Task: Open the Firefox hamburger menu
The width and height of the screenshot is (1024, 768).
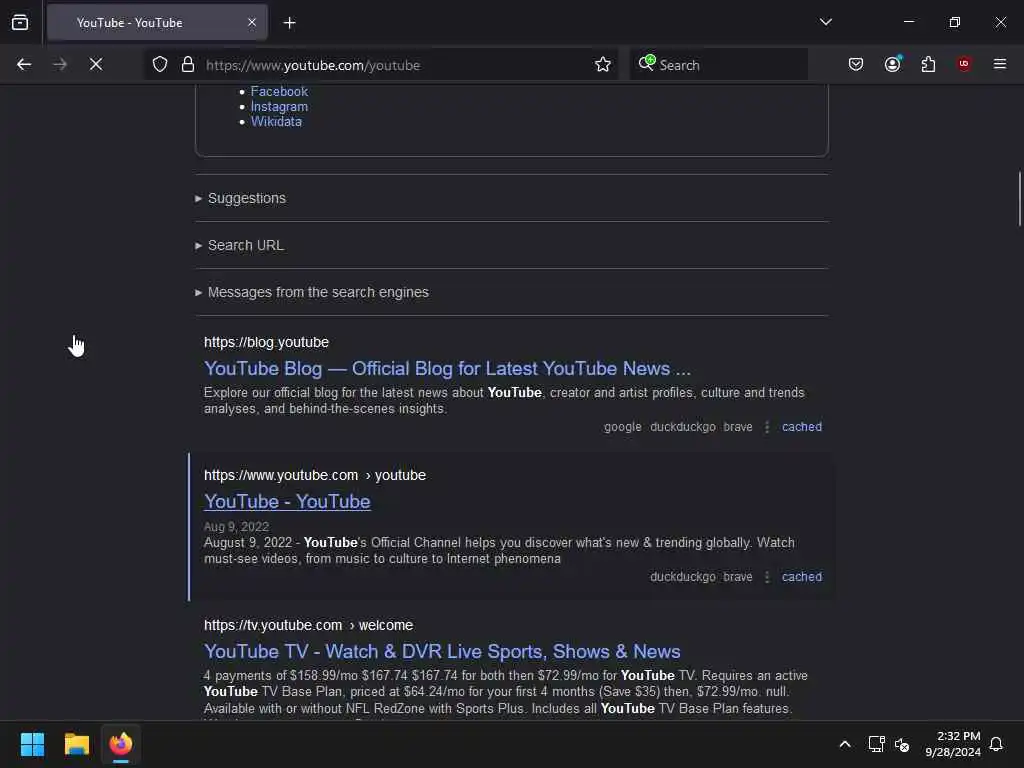Action: (x=1000, y=64)
